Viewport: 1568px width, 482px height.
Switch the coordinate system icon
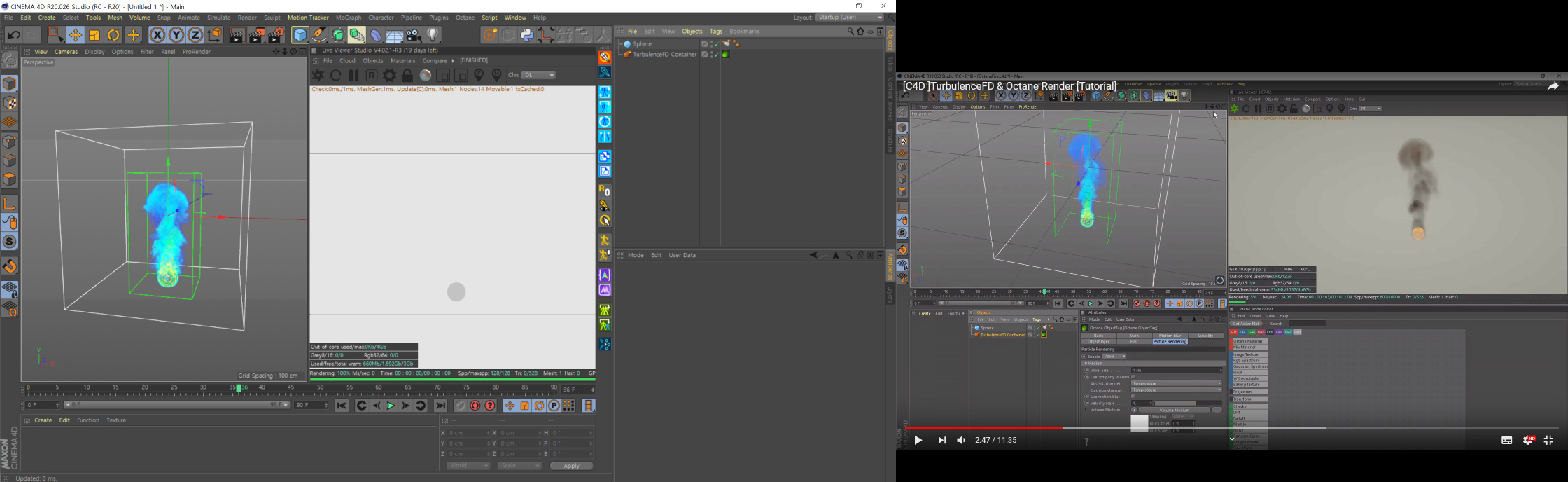(x=216, y=35)
